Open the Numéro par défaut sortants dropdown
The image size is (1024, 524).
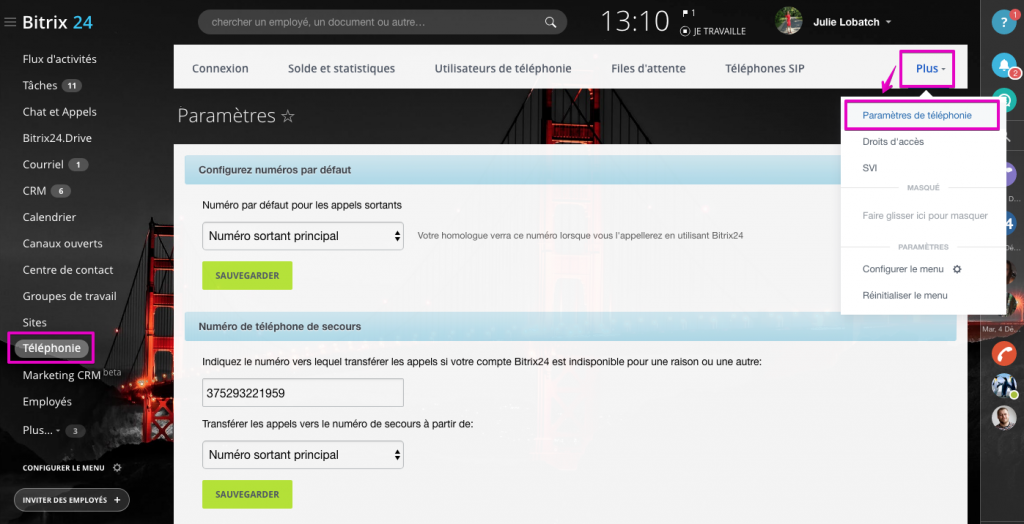click(x=303, y=236)
